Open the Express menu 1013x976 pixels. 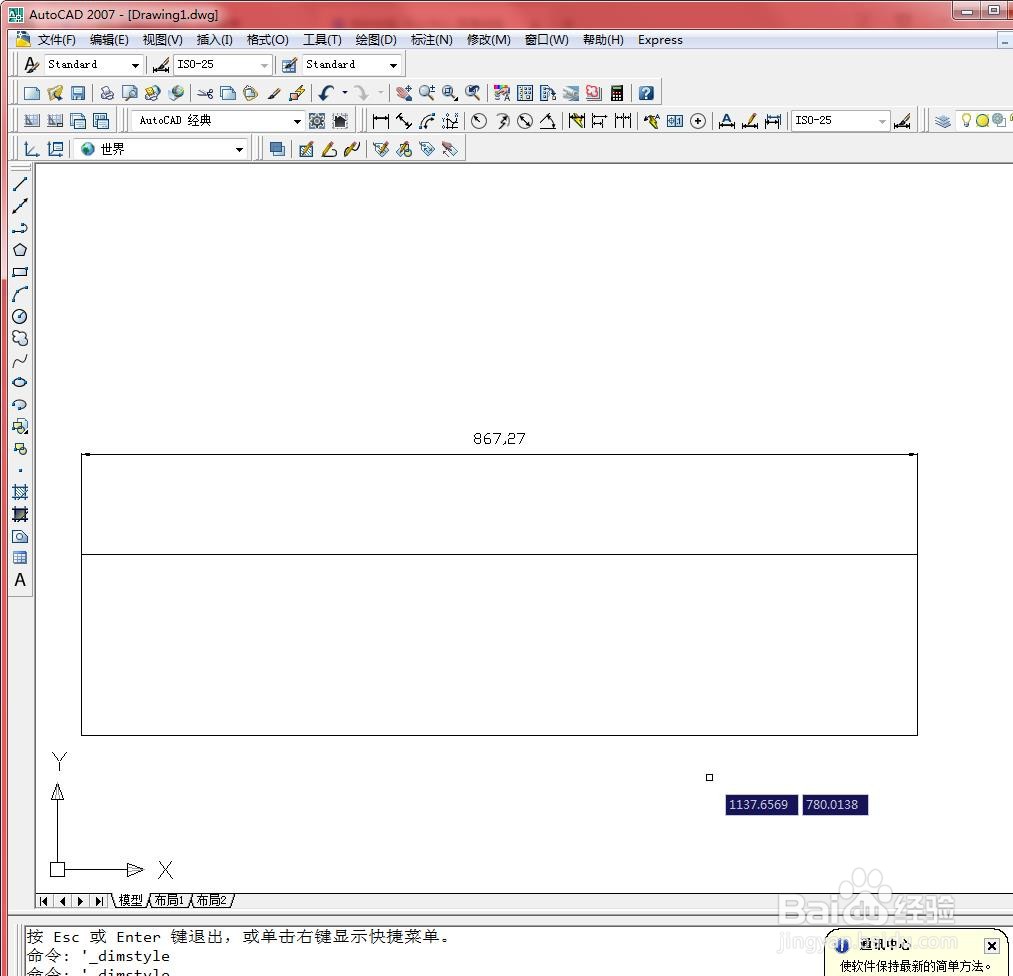(660, 40)
